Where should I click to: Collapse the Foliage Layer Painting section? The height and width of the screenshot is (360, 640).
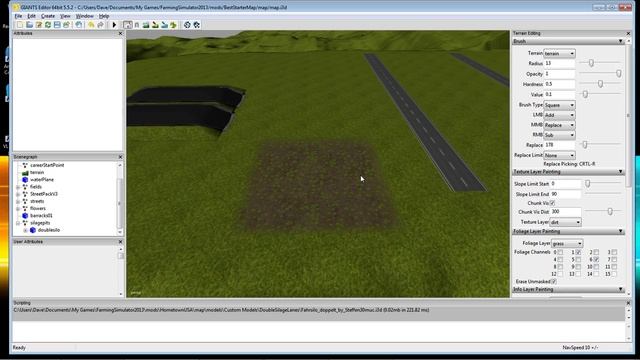[x=620, y=231]
